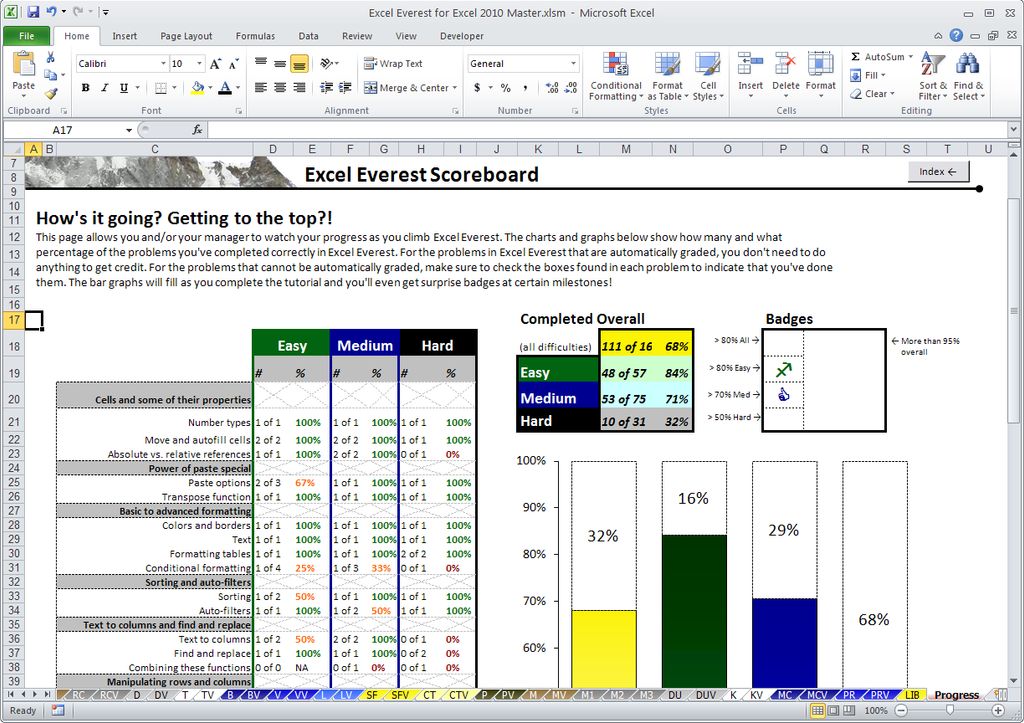
Task: Toggle Wrap Text
Action: (x=393, y=63)
